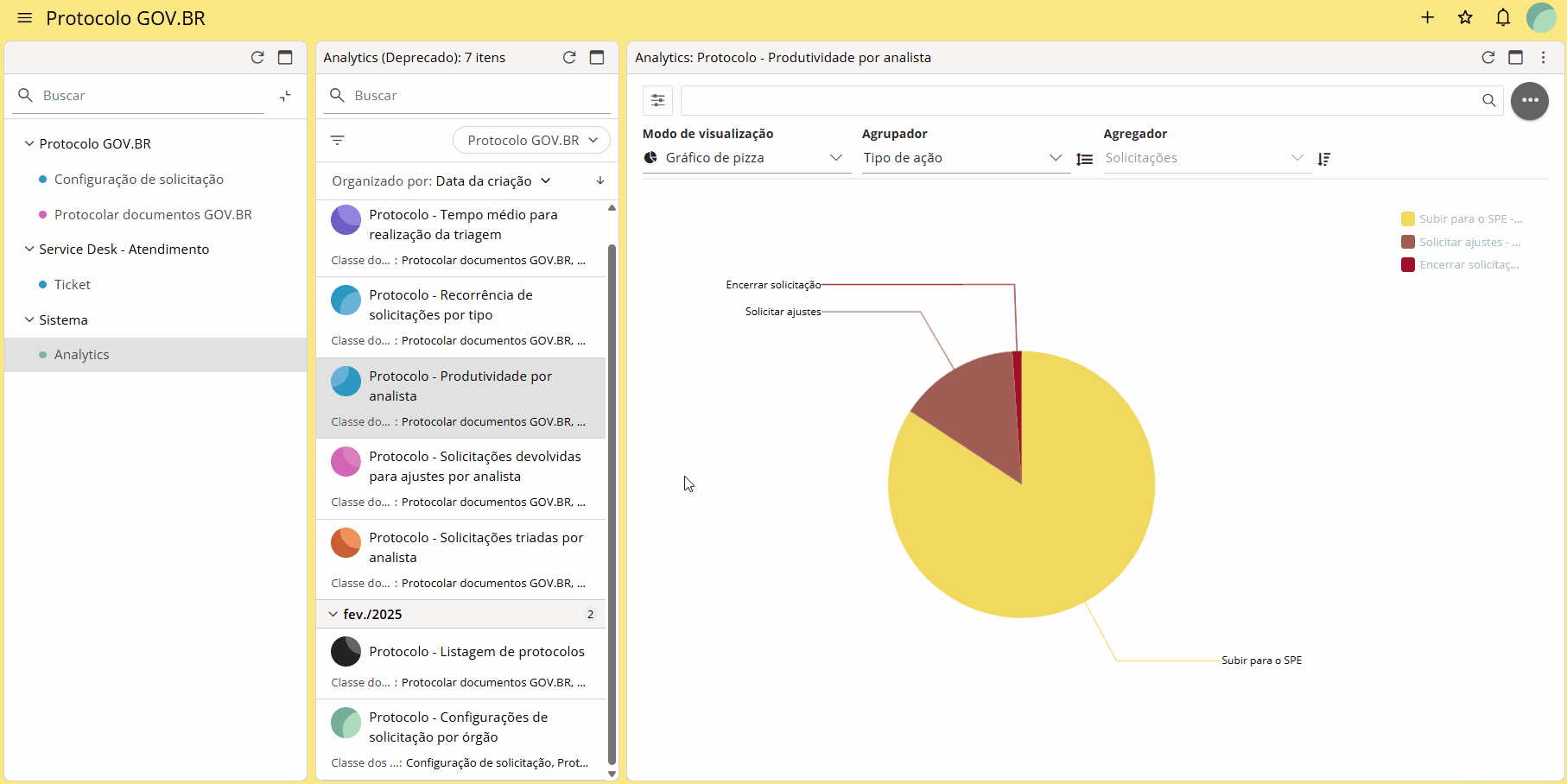
Task: Open the Modo de visualização dropdown
Action: click(x=746, y=158)
